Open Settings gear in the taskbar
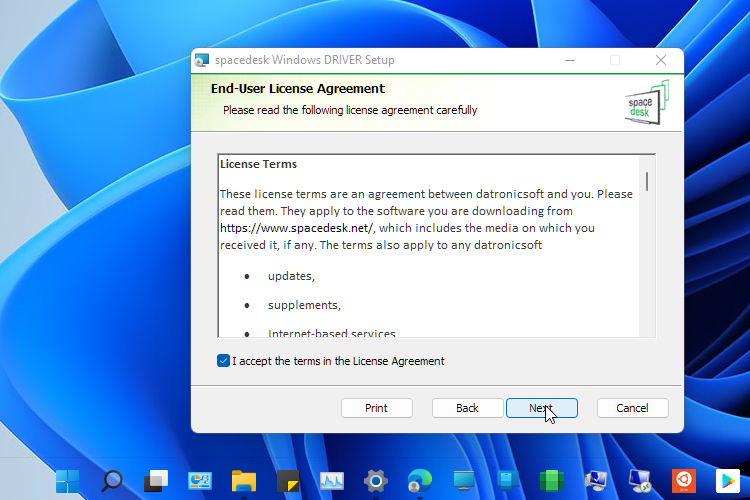750x500 pixels. tap(376, 481)
